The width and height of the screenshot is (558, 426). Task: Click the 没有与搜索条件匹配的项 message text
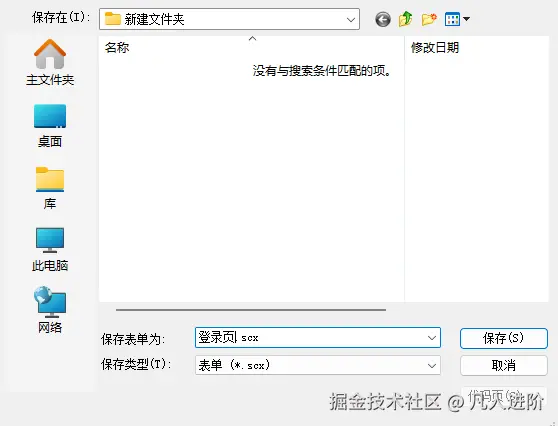click(x=322, y=71)
